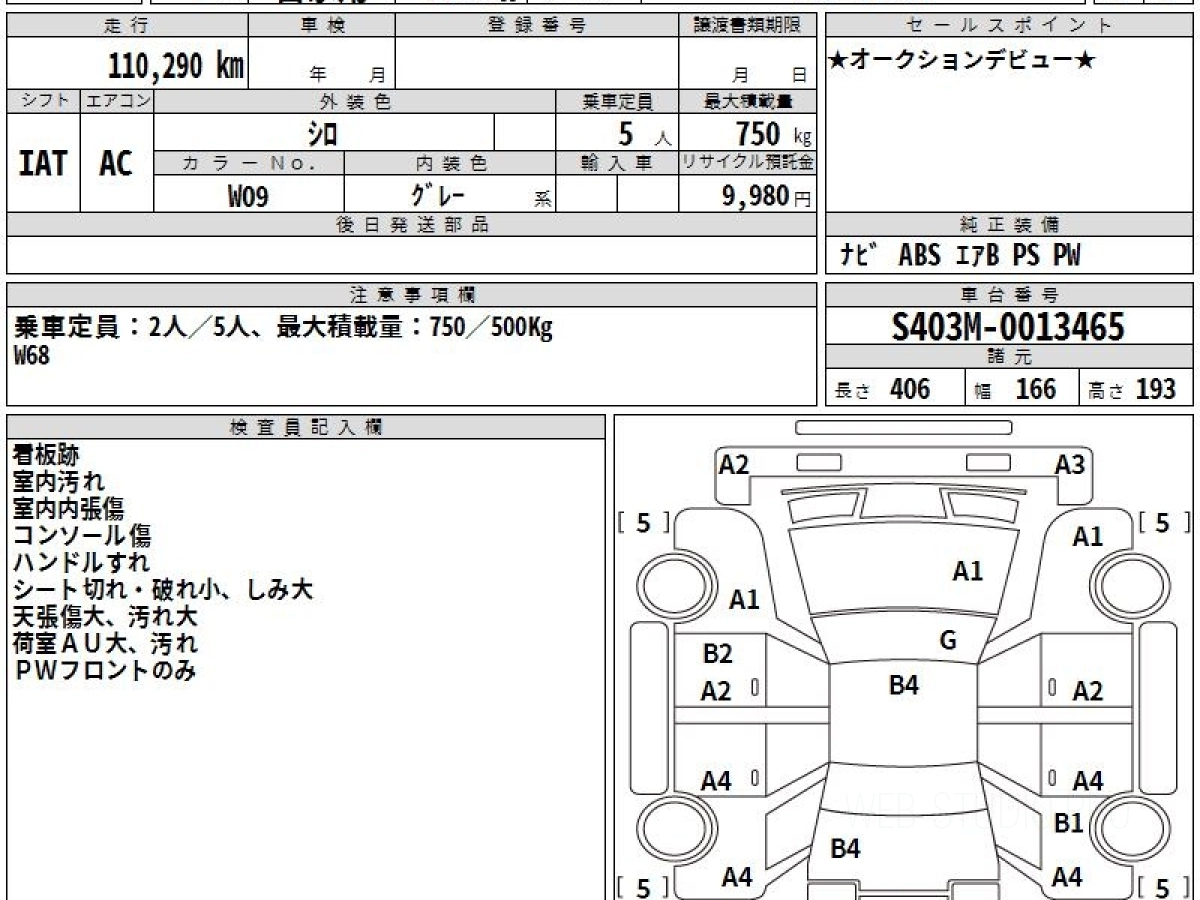Screen dimensions: 1200x900
Task: Select the G mark on windshield
Action: coord(948,641)
